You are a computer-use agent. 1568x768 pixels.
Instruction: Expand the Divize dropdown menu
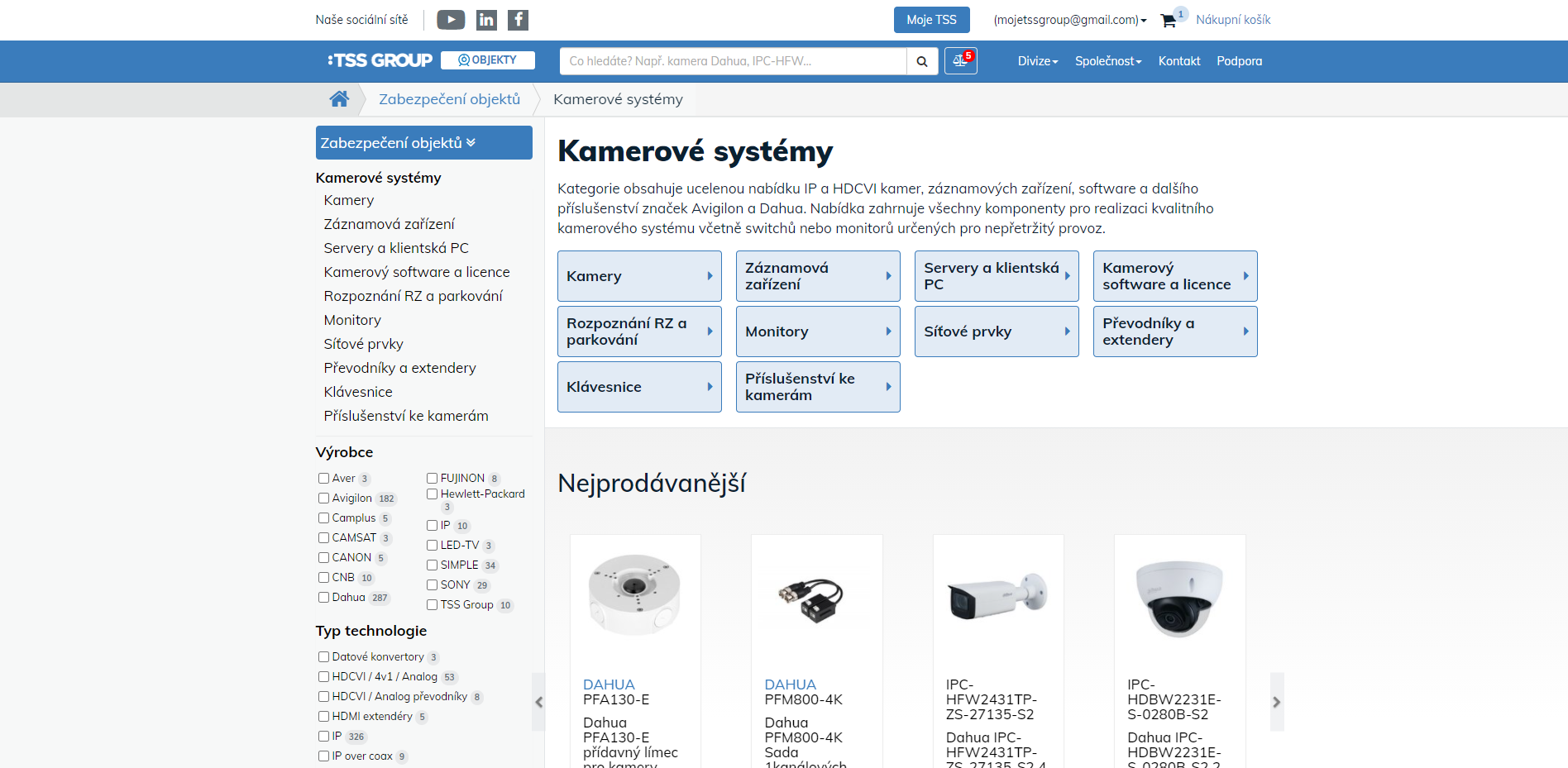(1037, 61)
